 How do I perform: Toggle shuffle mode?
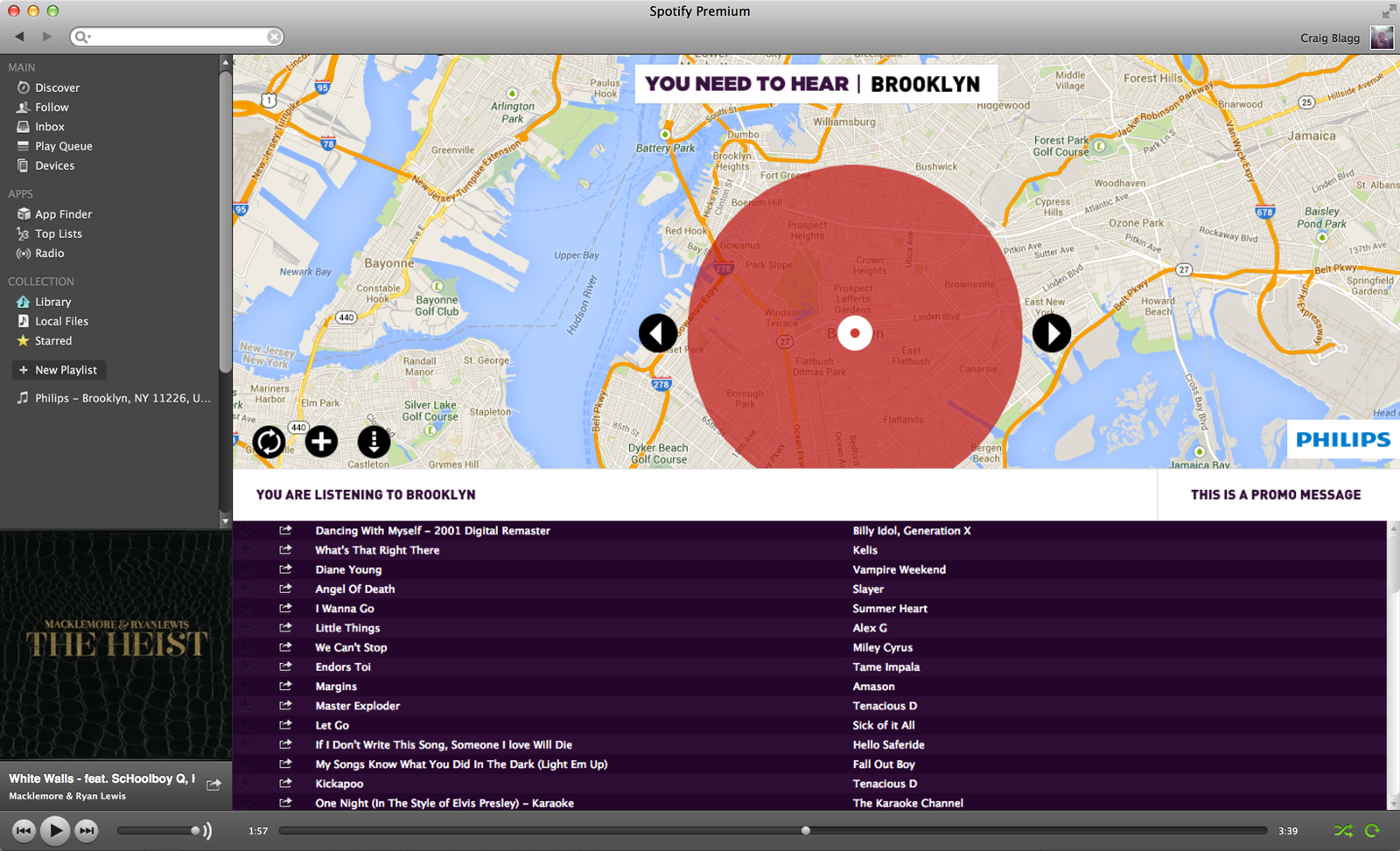(1343, 831)
